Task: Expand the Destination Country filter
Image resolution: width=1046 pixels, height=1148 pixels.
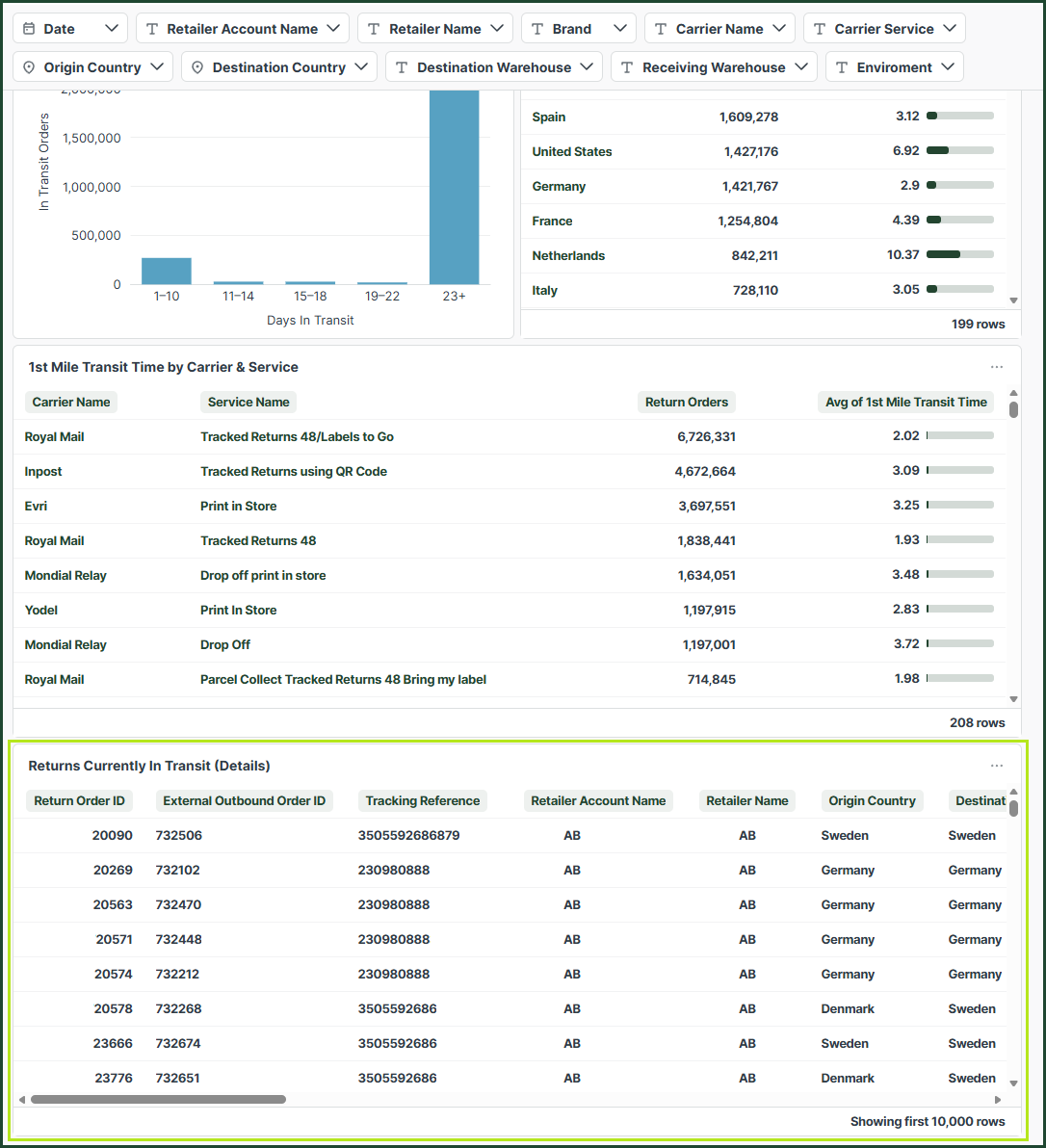Action: coord(279,66)
